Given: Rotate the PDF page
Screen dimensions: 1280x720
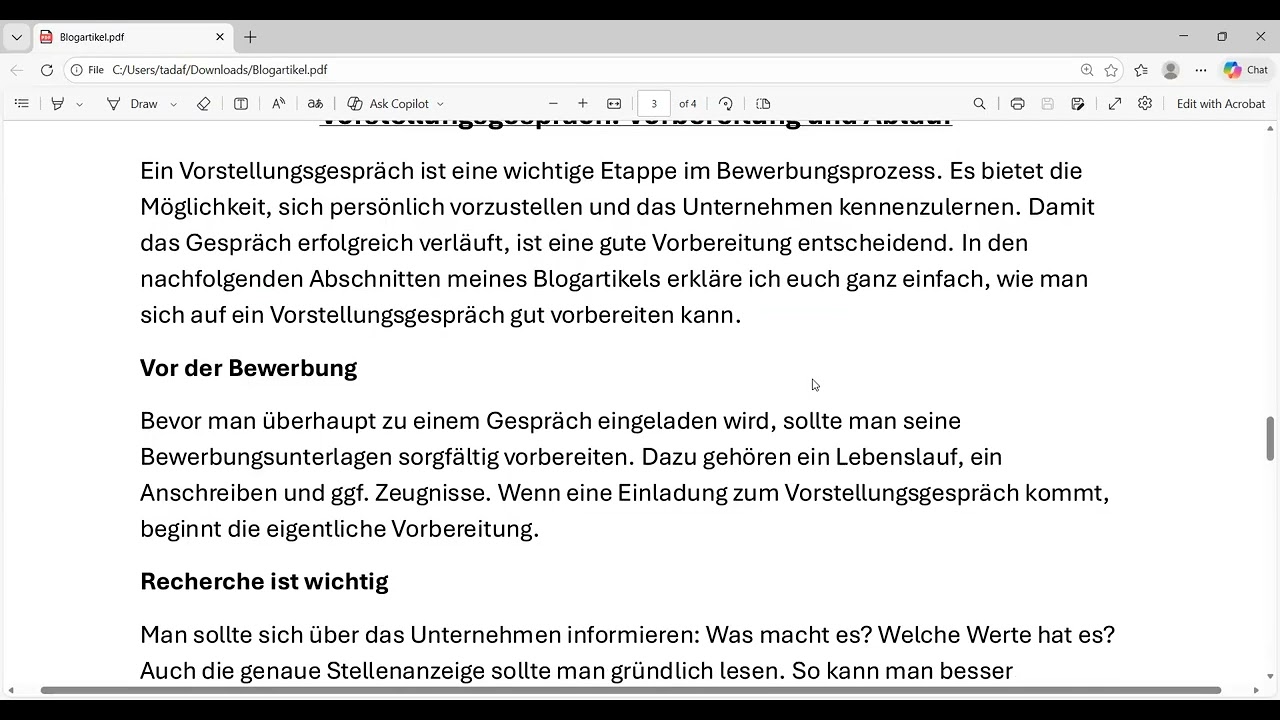Looking at the screenshot, I should (x=726, y=104).
